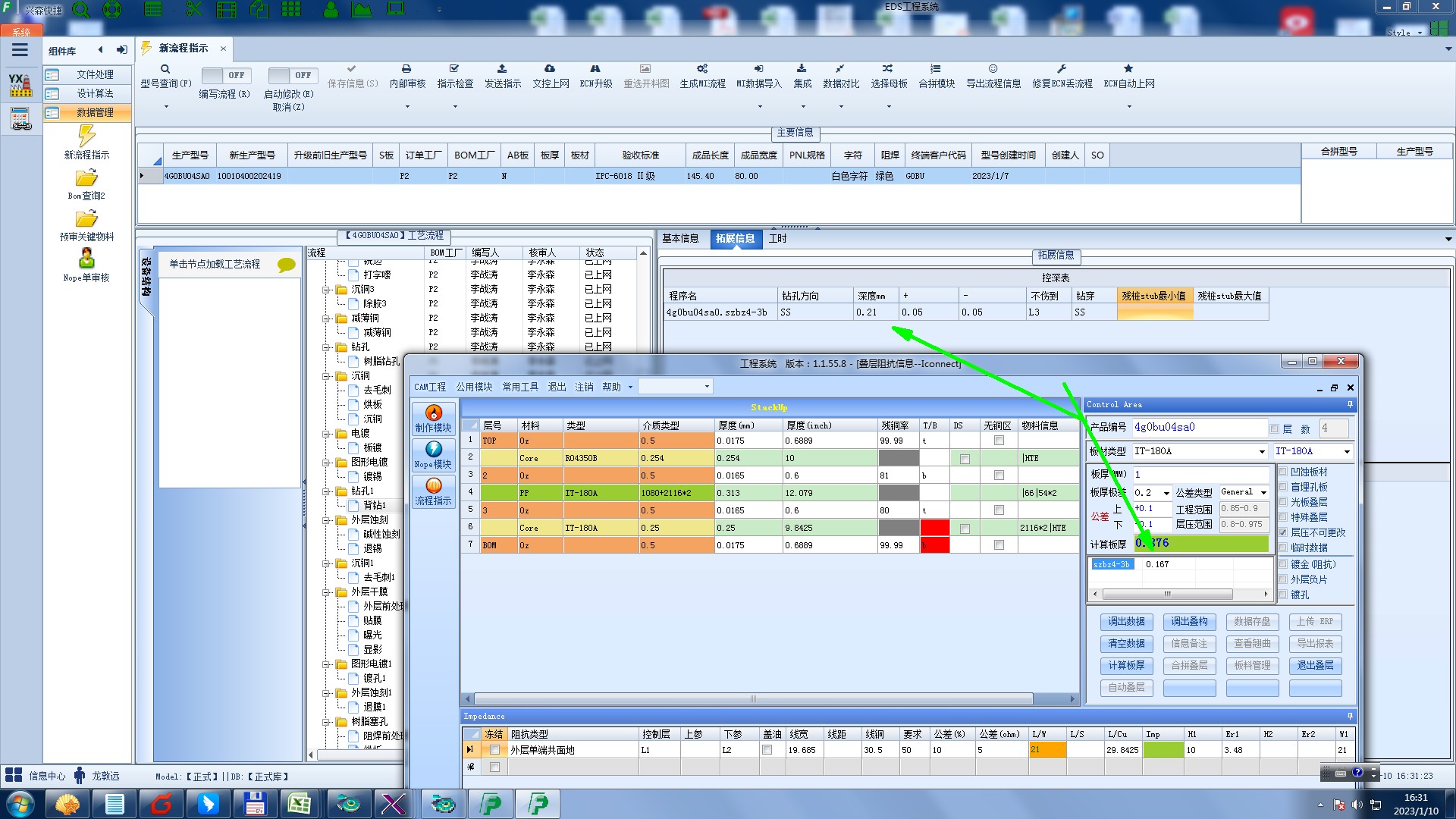Click the 修复ECN丢流程 wrench icon
Screen dimensions: 1456x819
[1062, 69]
